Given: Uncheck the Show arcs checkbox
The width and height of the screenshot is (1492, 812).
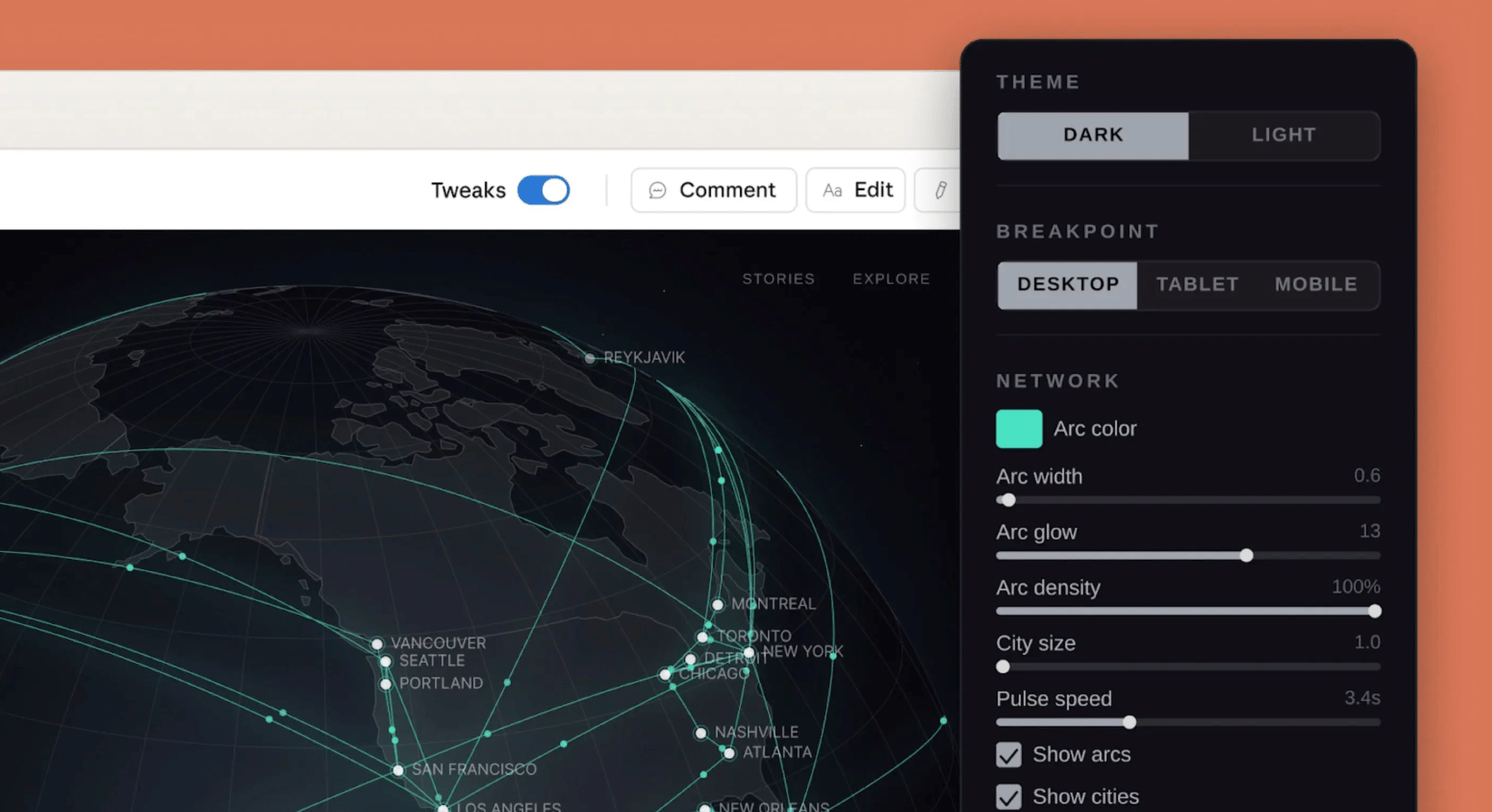Looking at the screenshot, I should (1009, 755).
